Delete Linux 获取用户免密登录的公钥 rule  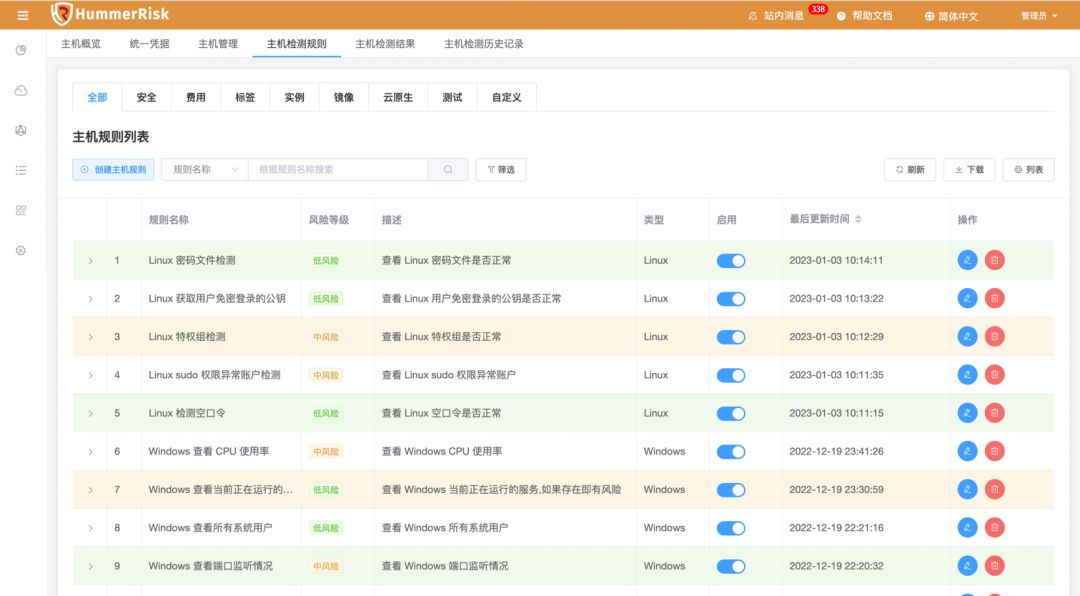pyautogui.click(x=995, y=298)
